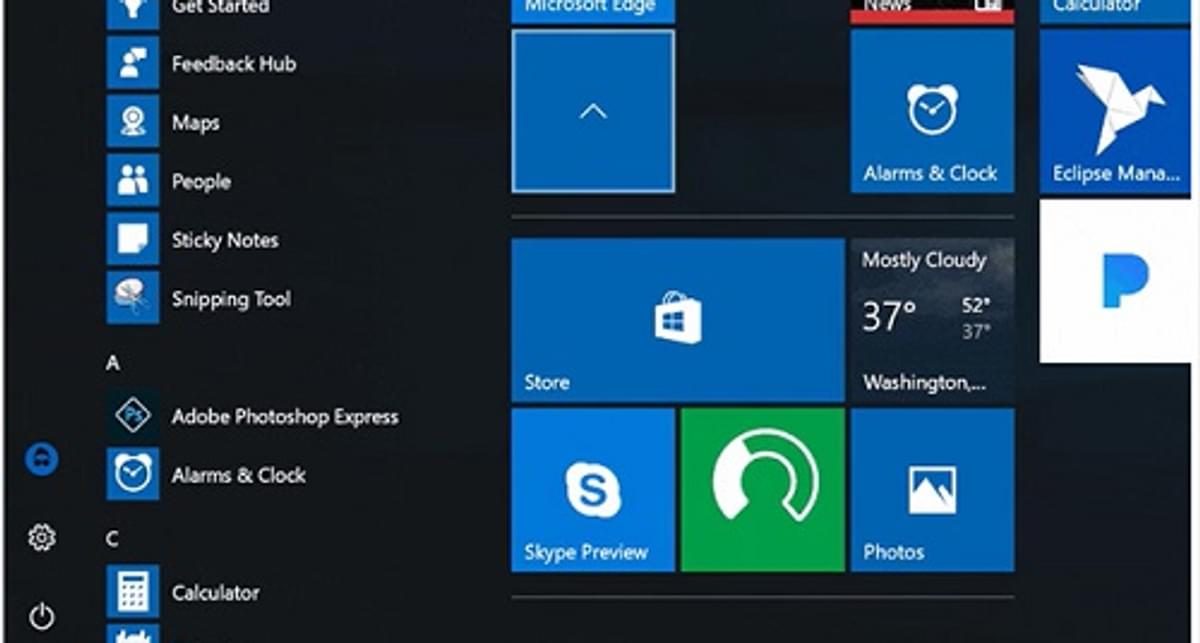The width and height of the screenshot is (1200, 643).
Task: Click the Feedback Hub text label
Action: pos(234,64)
